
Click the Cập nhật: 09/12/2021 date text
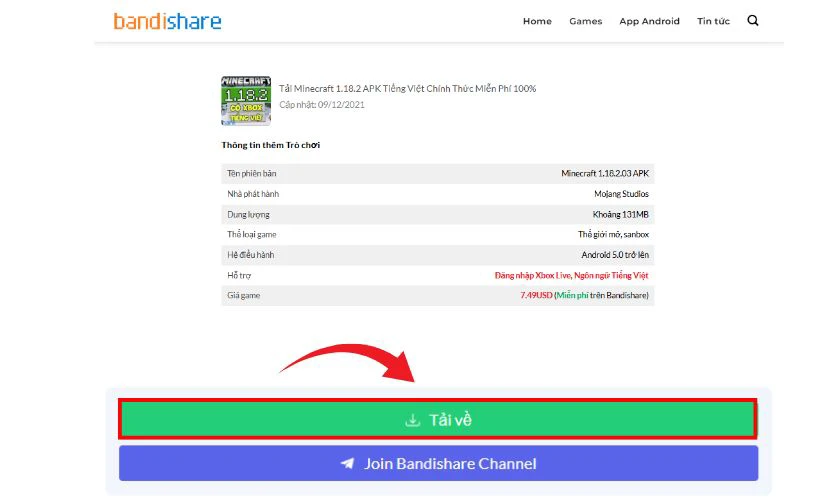[x=321, y=105]
